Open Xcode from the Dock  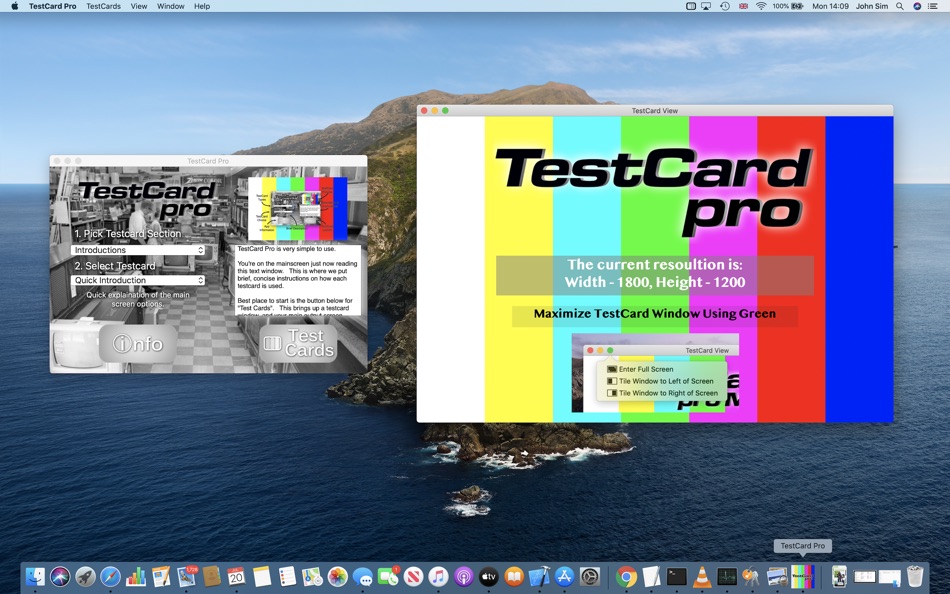(x=539, y=576)
